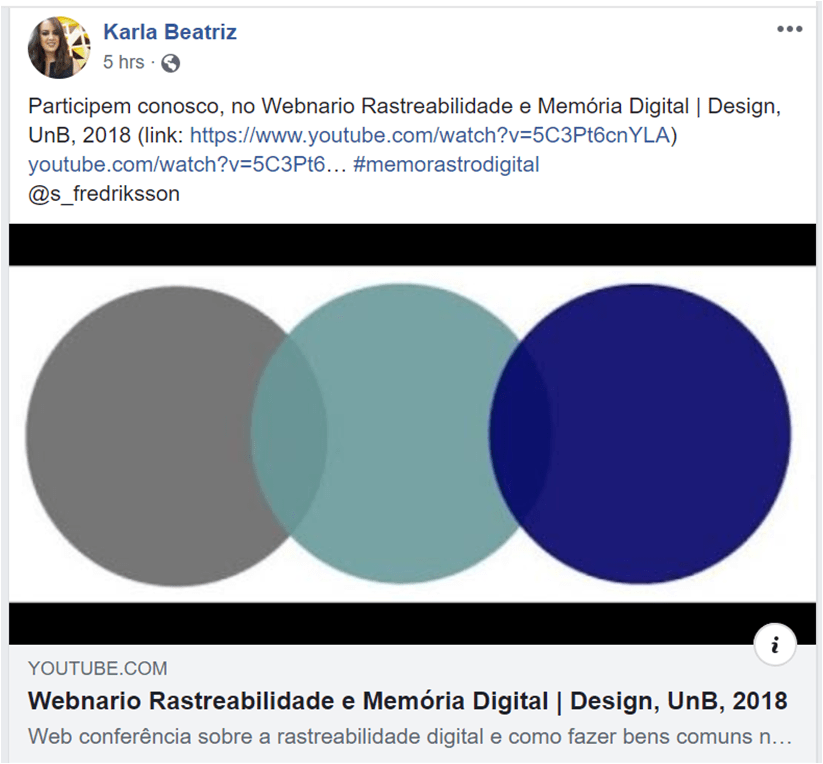Click the center of the teal circle
Screen dimensions: 823x764
point(400,433)
